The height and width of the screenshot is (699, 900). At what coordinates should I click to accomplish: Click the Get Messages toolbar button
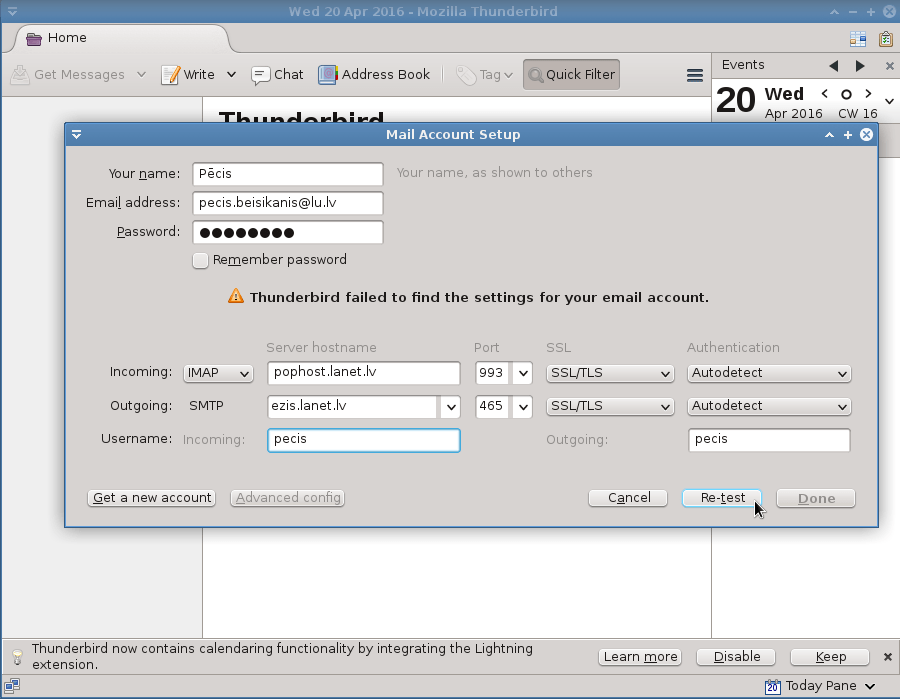pyautogui.click(x=68, y=75)
